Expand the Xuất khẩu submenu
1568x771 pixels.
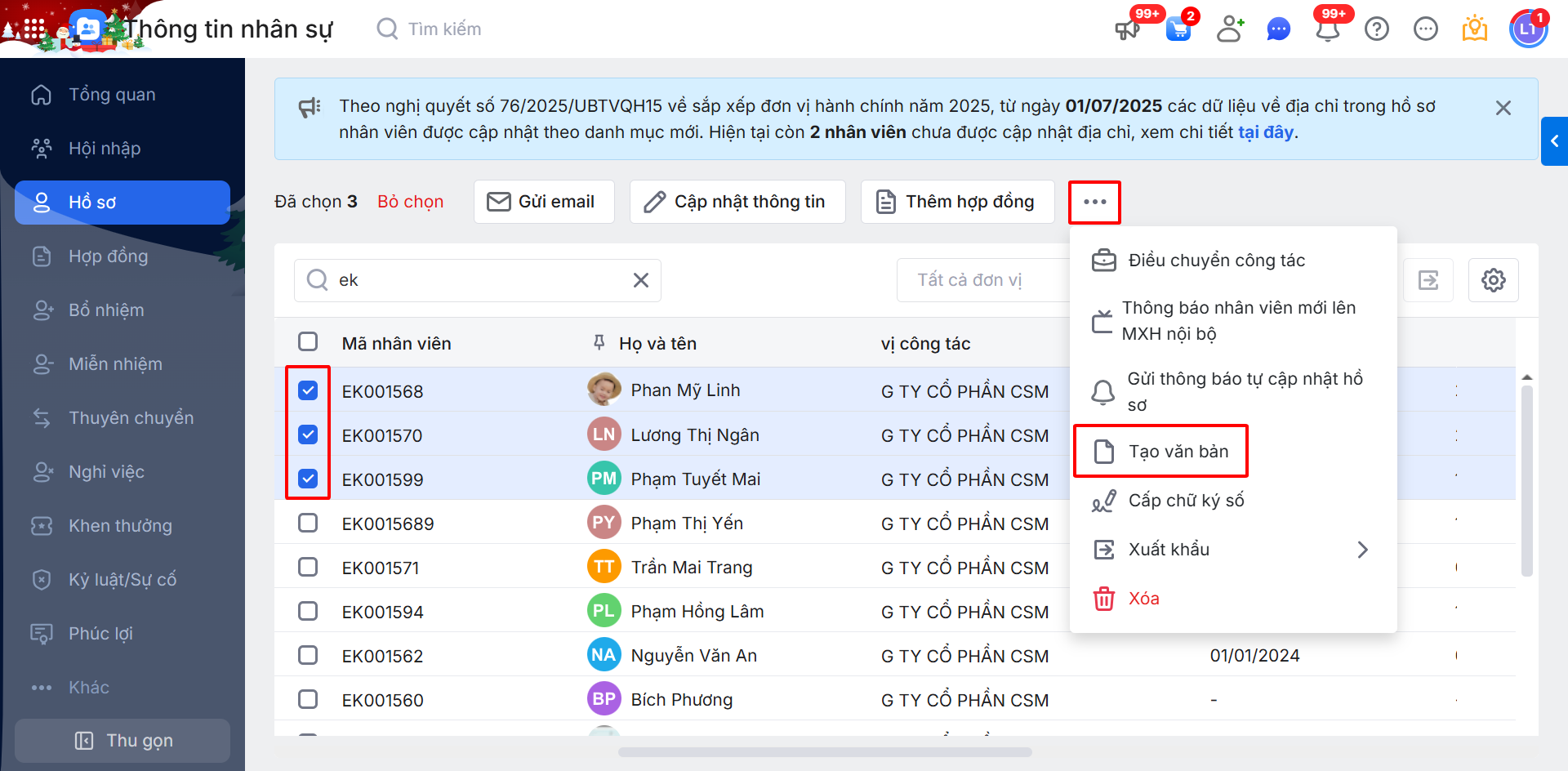(x=1233, y=550)
